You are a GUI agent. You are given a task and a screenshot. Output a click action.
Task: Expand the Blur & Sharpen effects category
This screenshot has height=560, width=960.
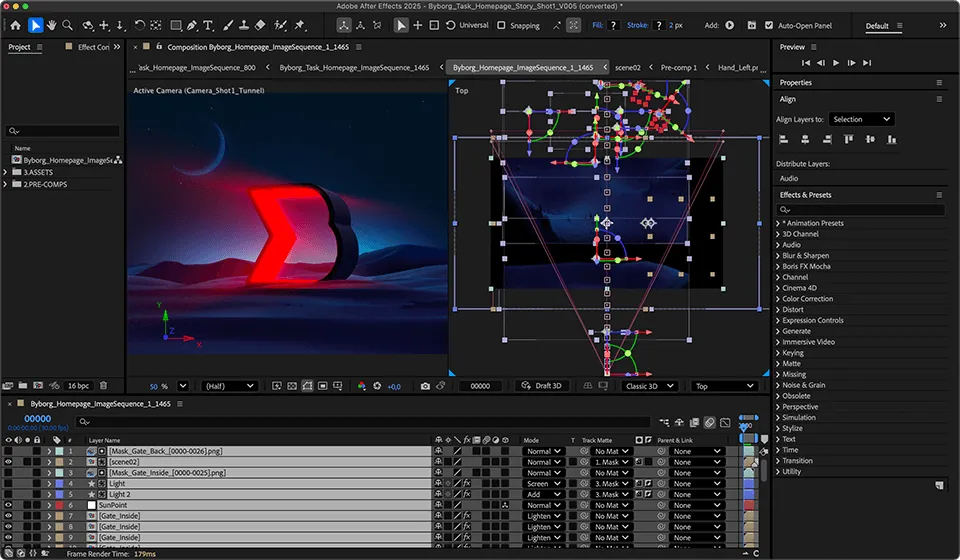click(805, 255)
